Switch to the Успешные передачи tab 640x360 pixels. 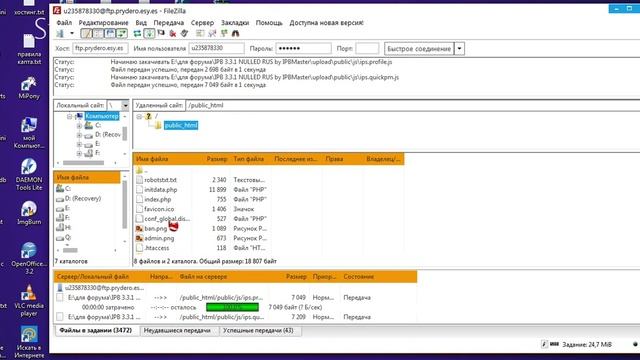258,331
